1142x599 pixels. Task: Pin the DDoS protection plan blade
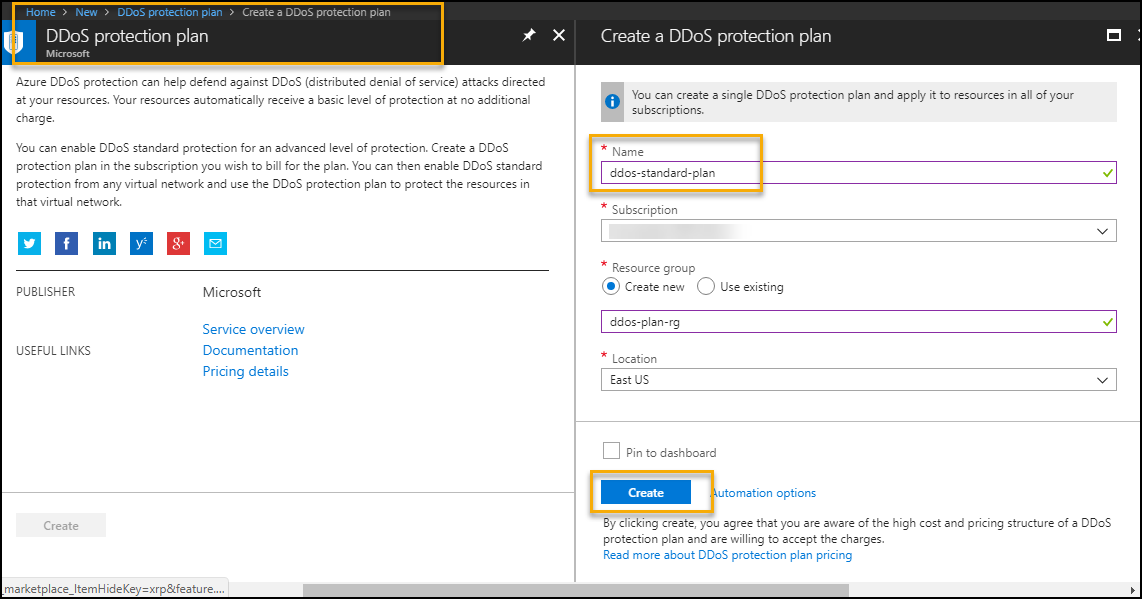coord(529,35)
